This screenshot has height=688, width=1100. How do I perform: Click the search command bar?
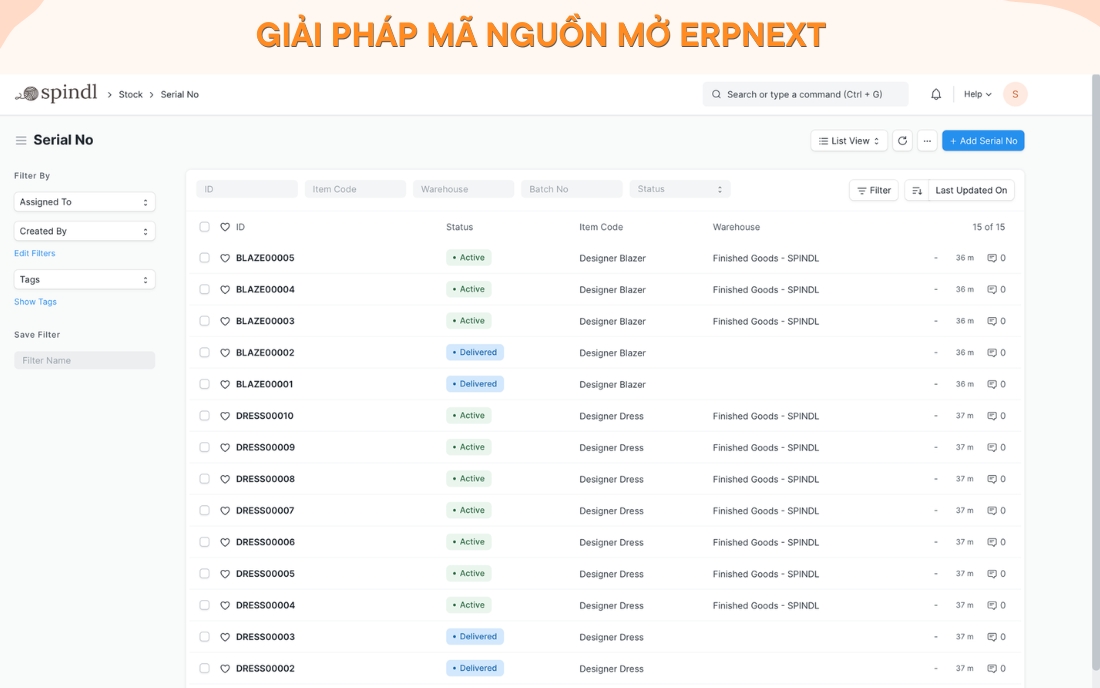(805, 94)
